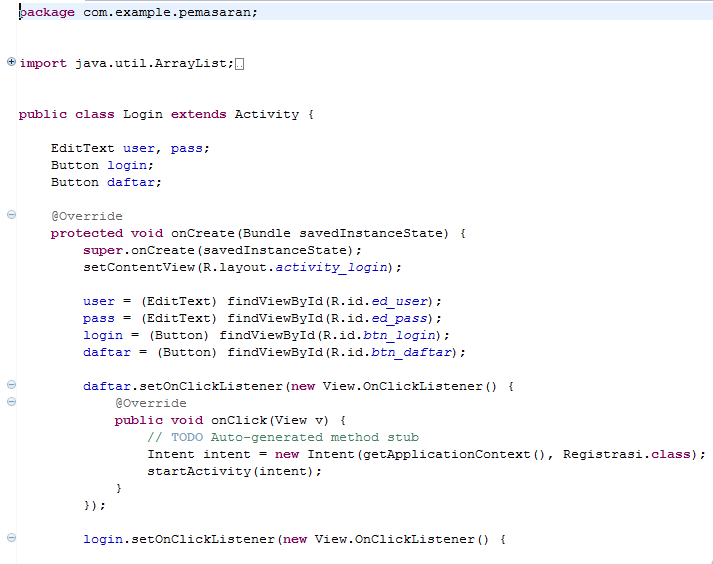713x564 pixels.
Task: Click the 'startActivity(intent);' line
Action: pyautogui.click(x=234, y=471)
